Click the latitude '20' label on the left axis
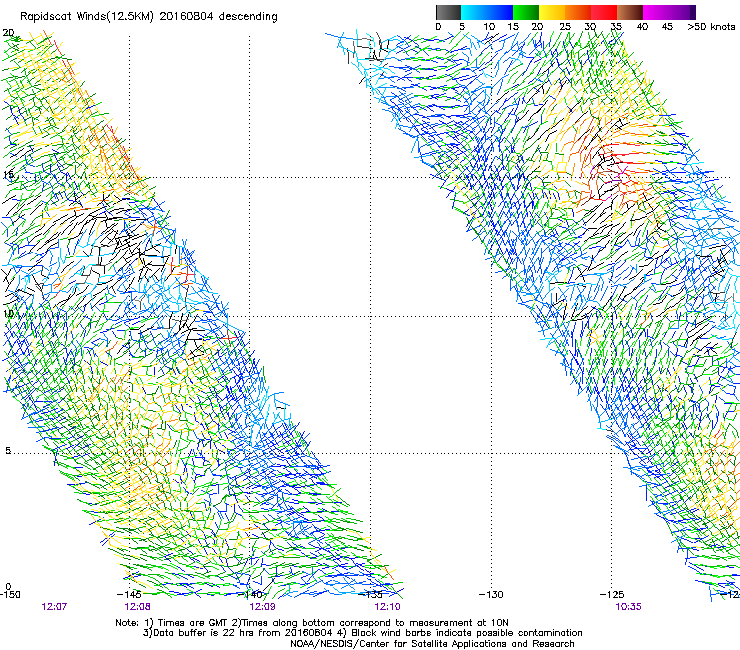 8,33
